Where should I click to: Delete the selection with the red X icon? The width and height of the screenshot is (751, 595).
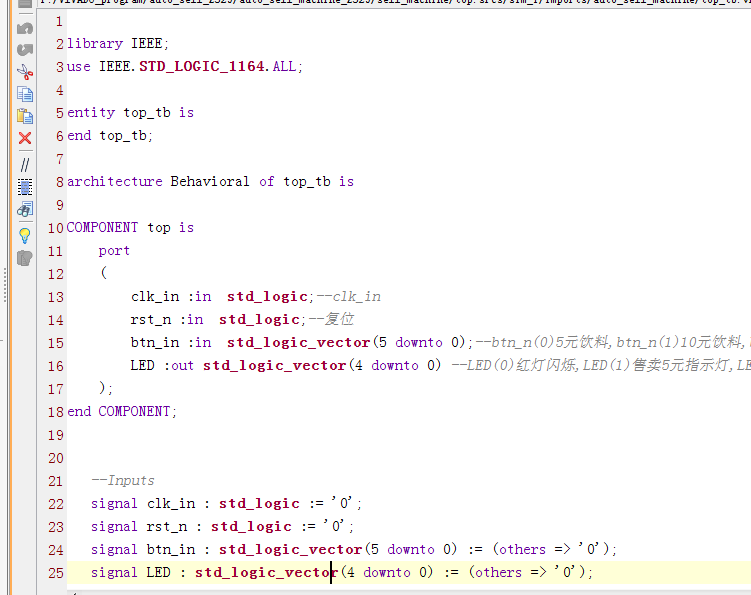25,138
